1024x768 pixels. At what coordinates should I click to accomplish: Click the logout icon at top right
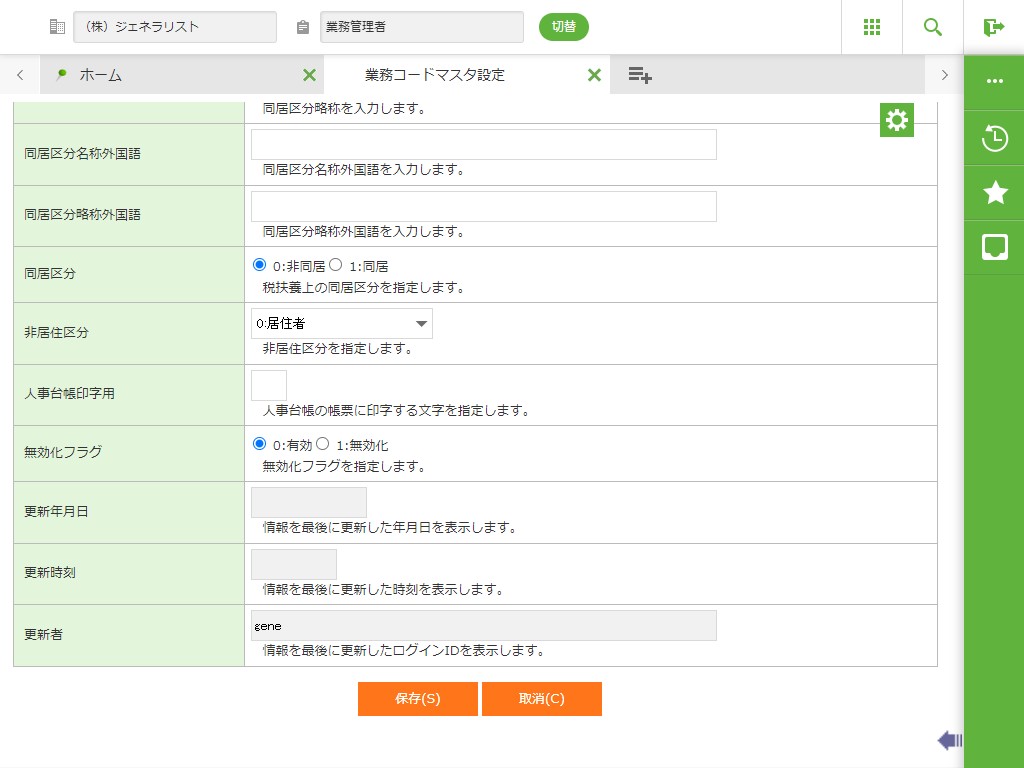click(x=993, y=27)
